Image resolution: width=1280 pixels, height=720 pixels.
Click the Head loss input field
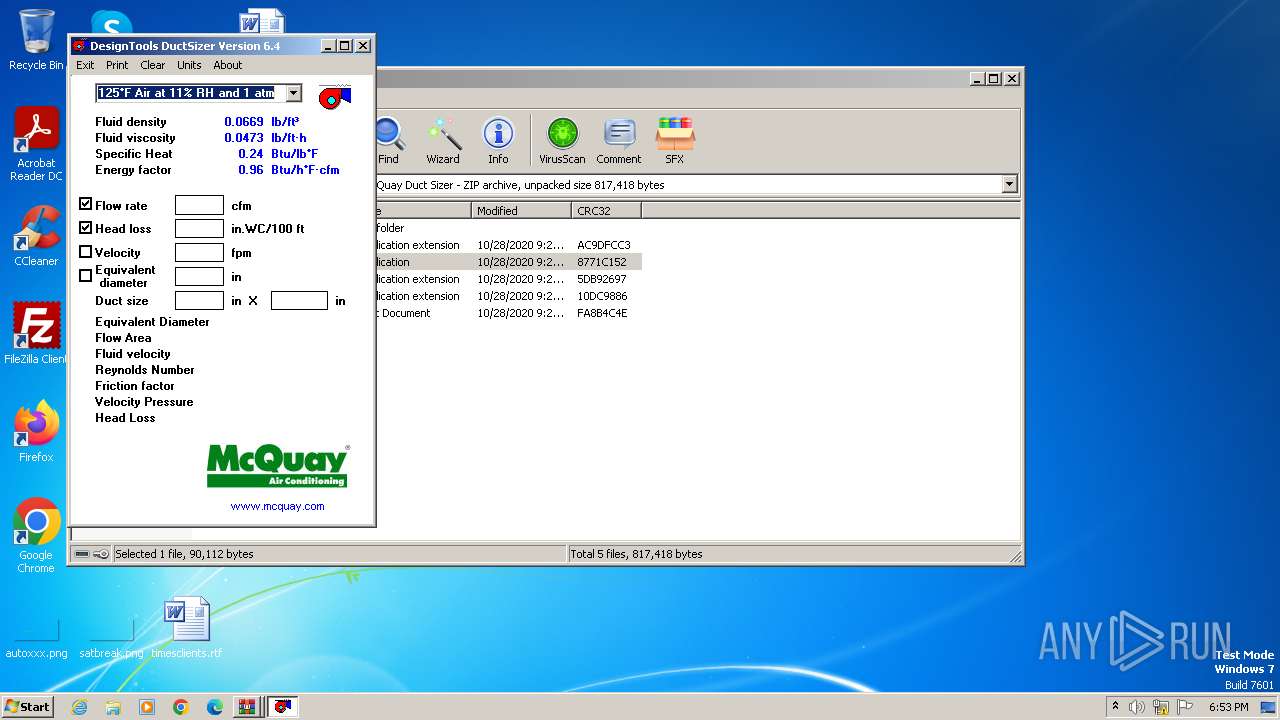tap(199, 229)
